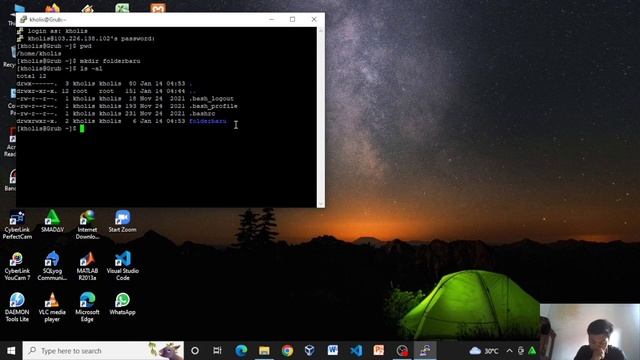
Task: Click the .bash_logout filename in terminal
Action: coord(211,98)
